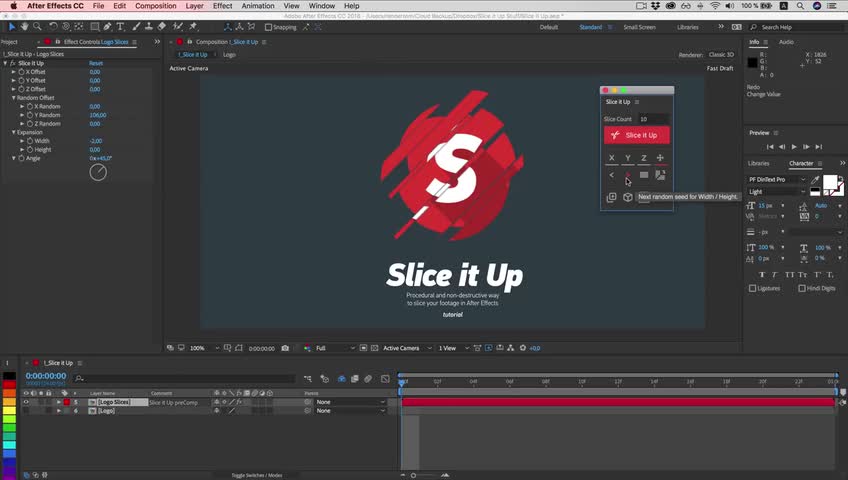Click the red Slice it Up button

pos(637,135)
